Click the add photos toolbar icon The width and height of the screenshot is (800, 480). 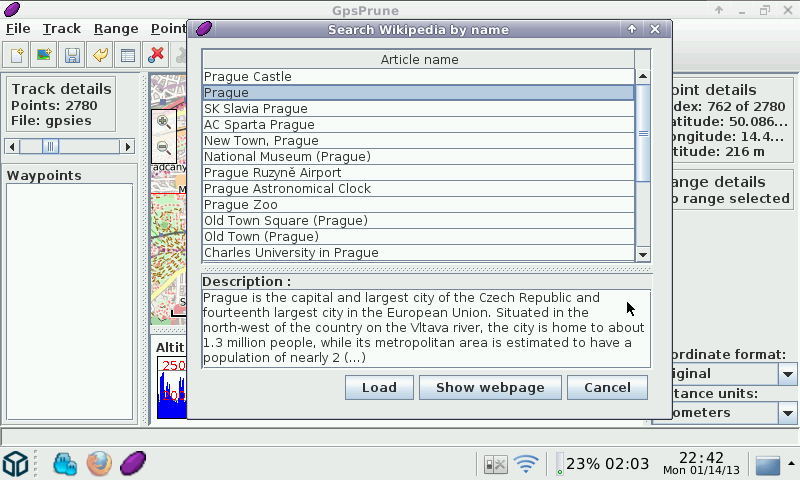coord(44,55)
